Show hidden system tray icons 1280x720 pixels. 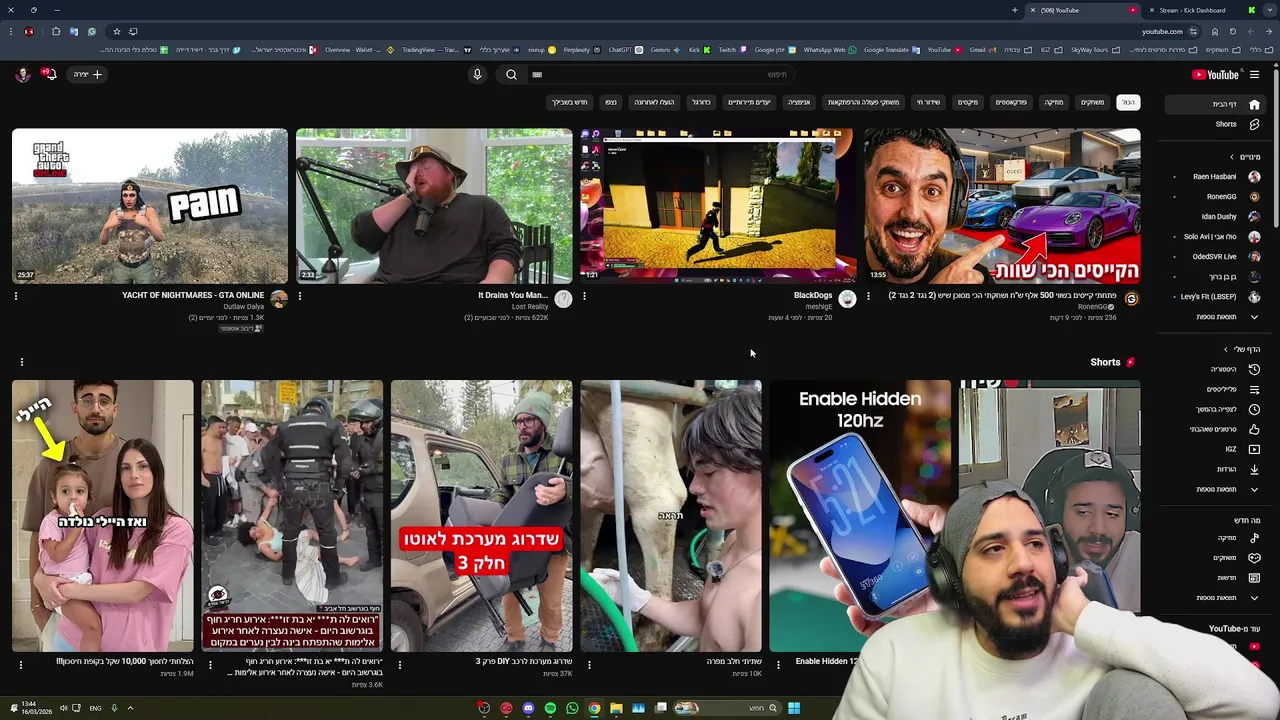pos(130,708)
